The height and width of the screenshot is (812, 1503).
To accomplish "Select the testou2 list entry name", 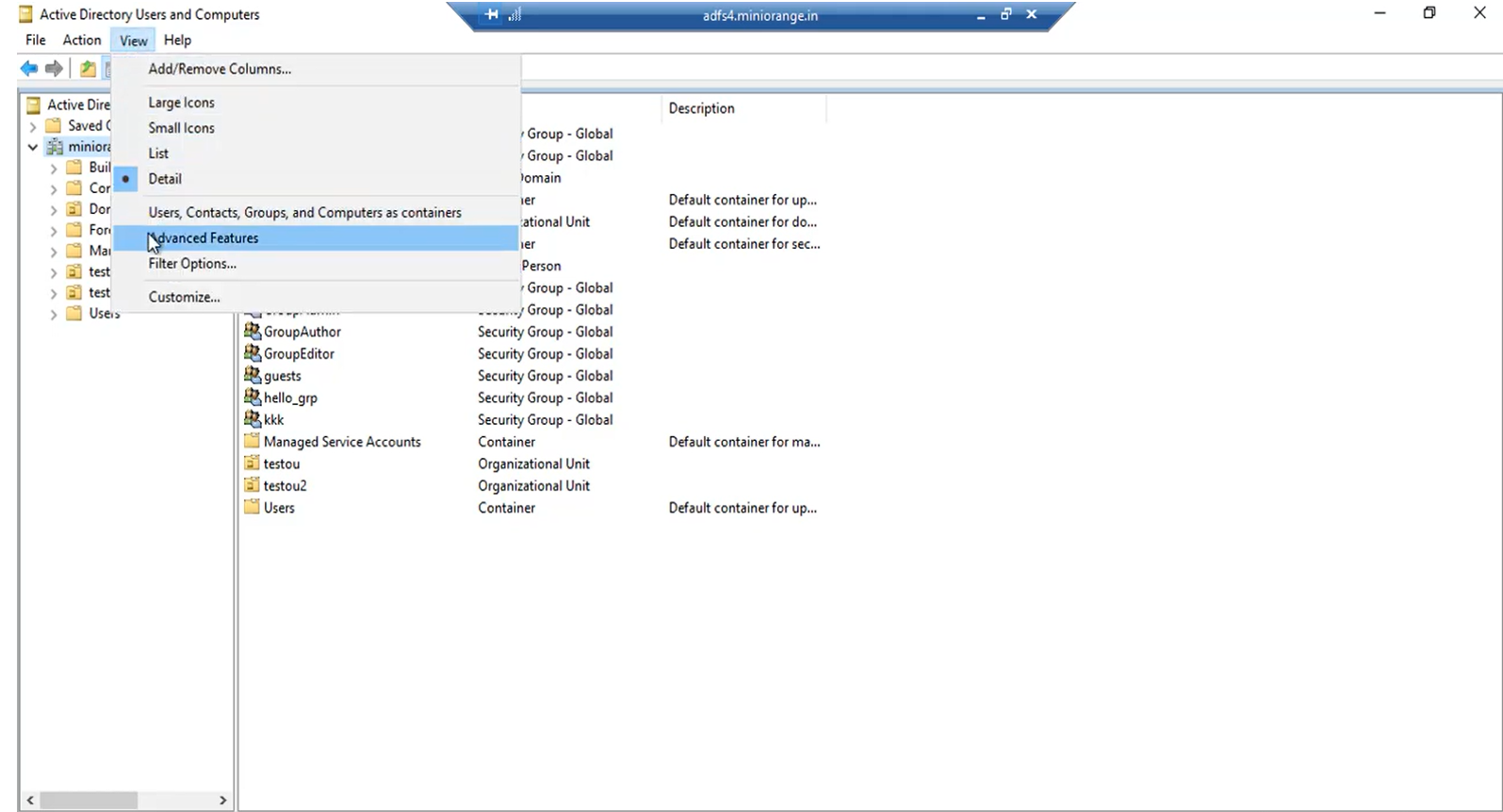I will [286, 486].
